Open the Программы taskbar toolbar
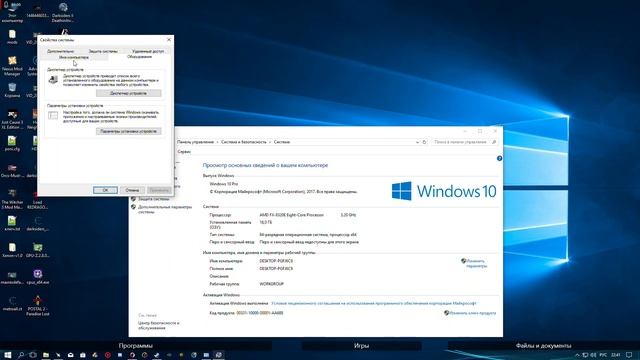Image resolution: width=640 pixels, height=360 pixels. [136, 346]
